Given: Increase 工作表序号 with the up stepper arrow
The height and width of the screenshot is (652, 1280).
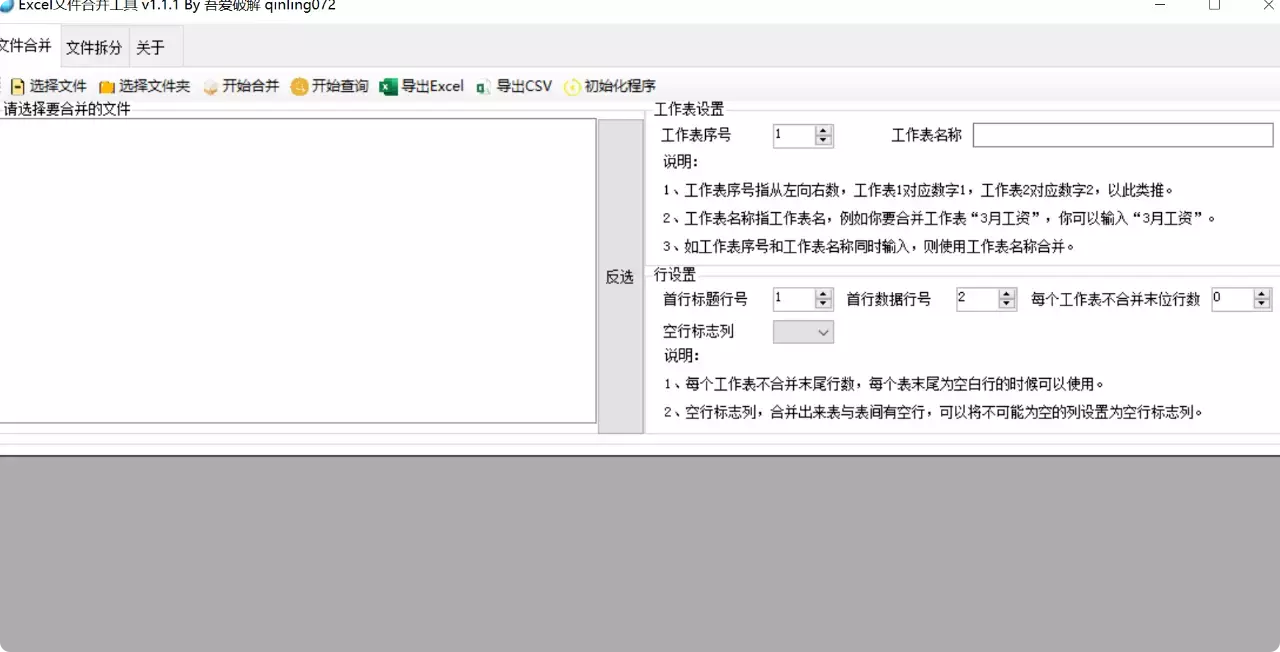Looking at the screenshot, I should [823, 130].
